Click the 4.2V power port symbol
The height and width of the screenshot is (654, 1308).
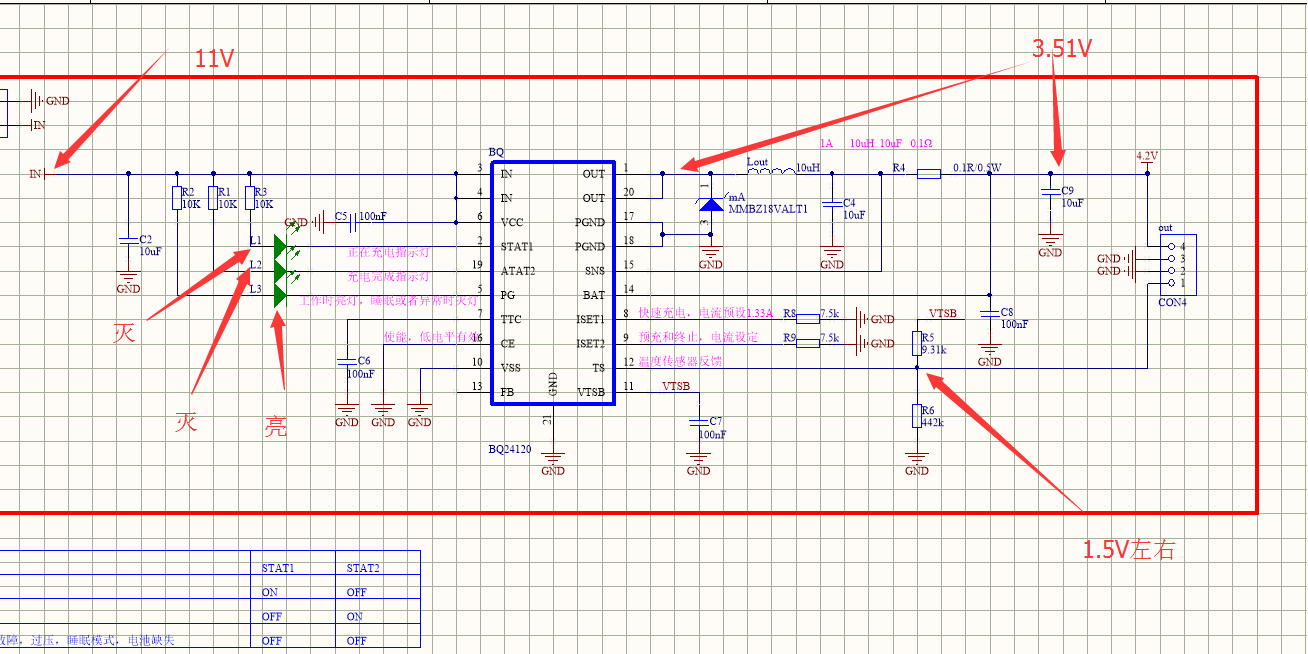click(x=1147, y=157)
